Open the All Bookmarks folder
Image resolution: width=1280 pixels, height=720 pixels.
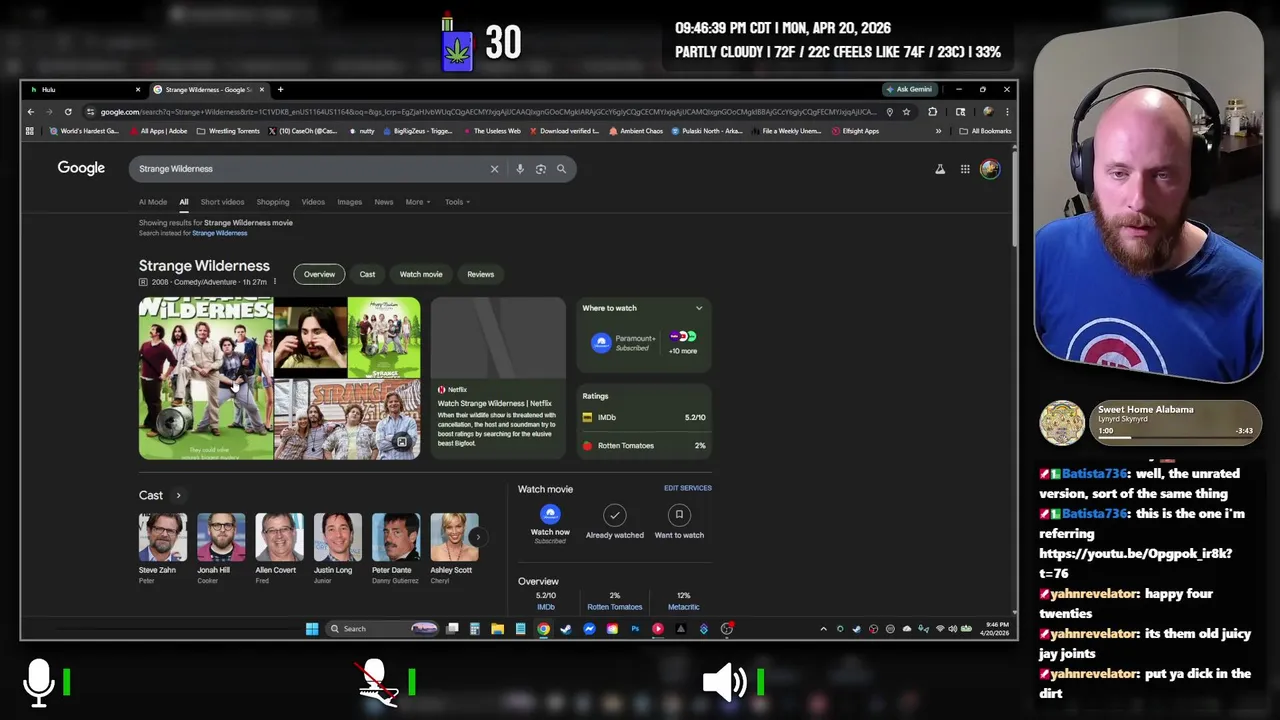pyautogui.click(x=985, y=131)
